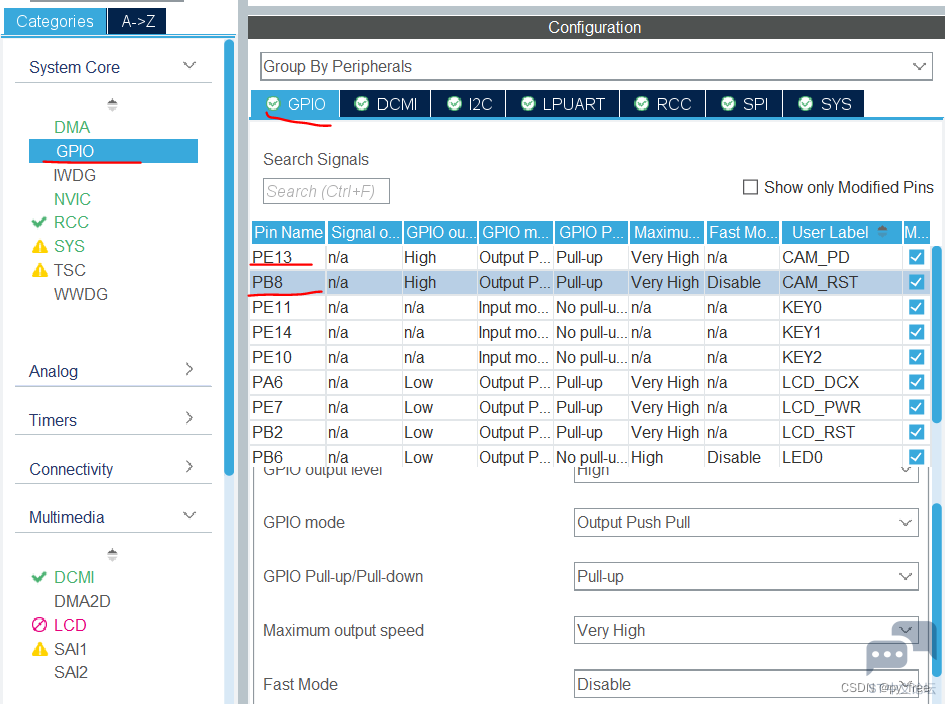This screenshot has height=704, width=945.
Task: Open the Maximum output speed dropdown
Action: tap(746, 630)
